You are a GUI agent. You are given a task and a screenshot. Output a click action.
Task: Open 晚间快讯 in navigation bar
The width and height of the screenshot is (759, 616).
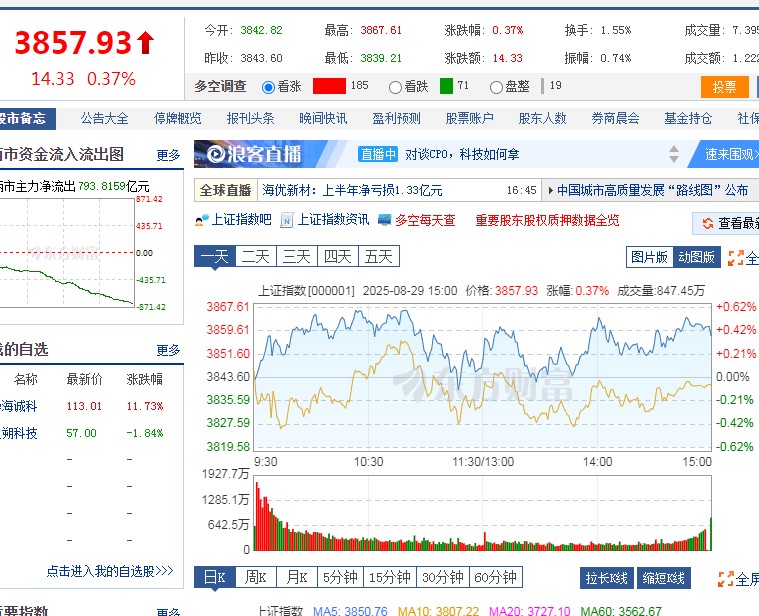coord(323,119)
